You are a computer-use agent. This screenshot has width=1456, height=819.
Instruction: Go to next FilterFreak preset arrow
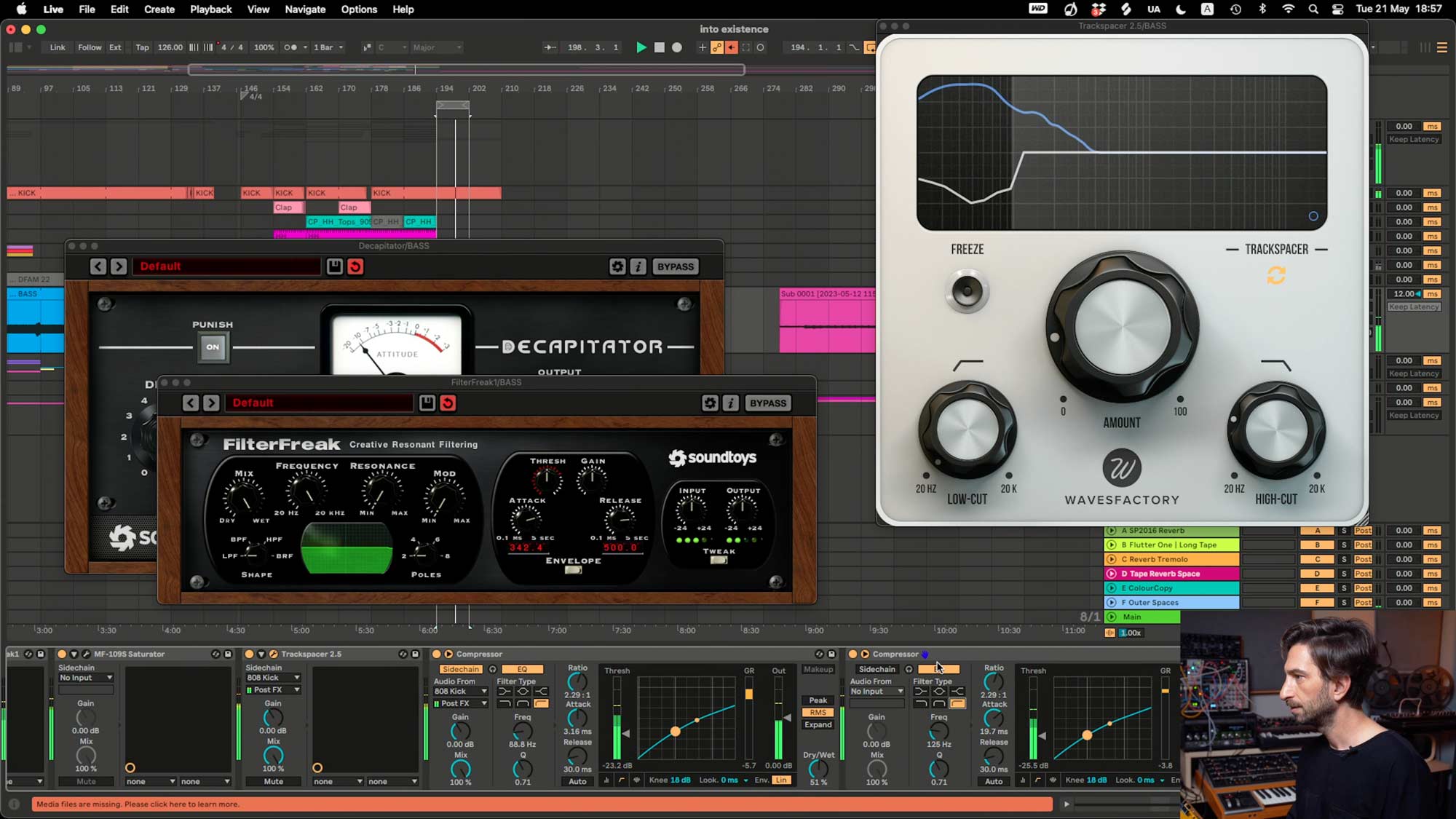pyautogui.click(x=211, y=403)
